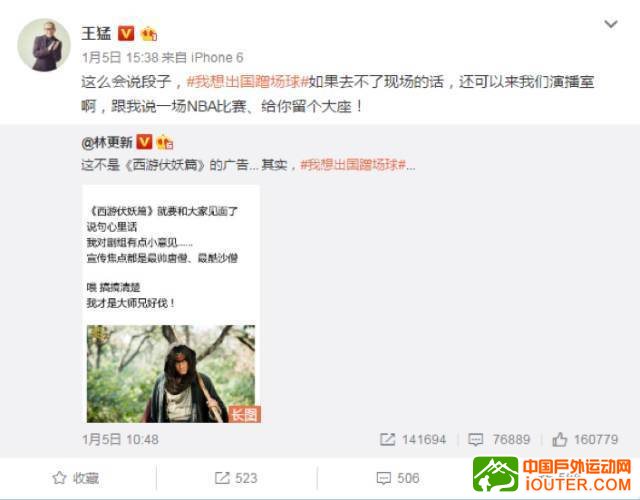
Task: Open 王猛 username link
Action: tap(96, 33)
